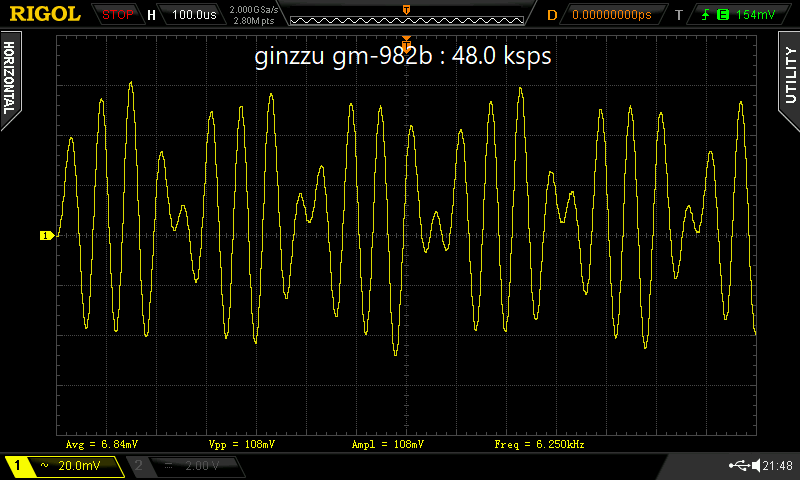Click the orange trigger position marker in memory bar
Viewport: 800px width, 480px height.
(x=406, y=9)
